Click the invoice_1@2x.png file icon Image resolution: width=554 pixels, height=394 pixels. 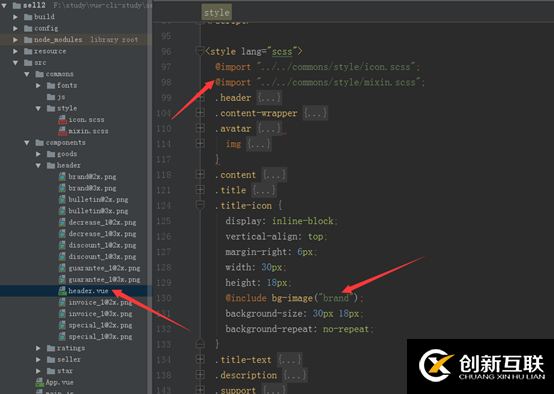(x=62, y=302)
